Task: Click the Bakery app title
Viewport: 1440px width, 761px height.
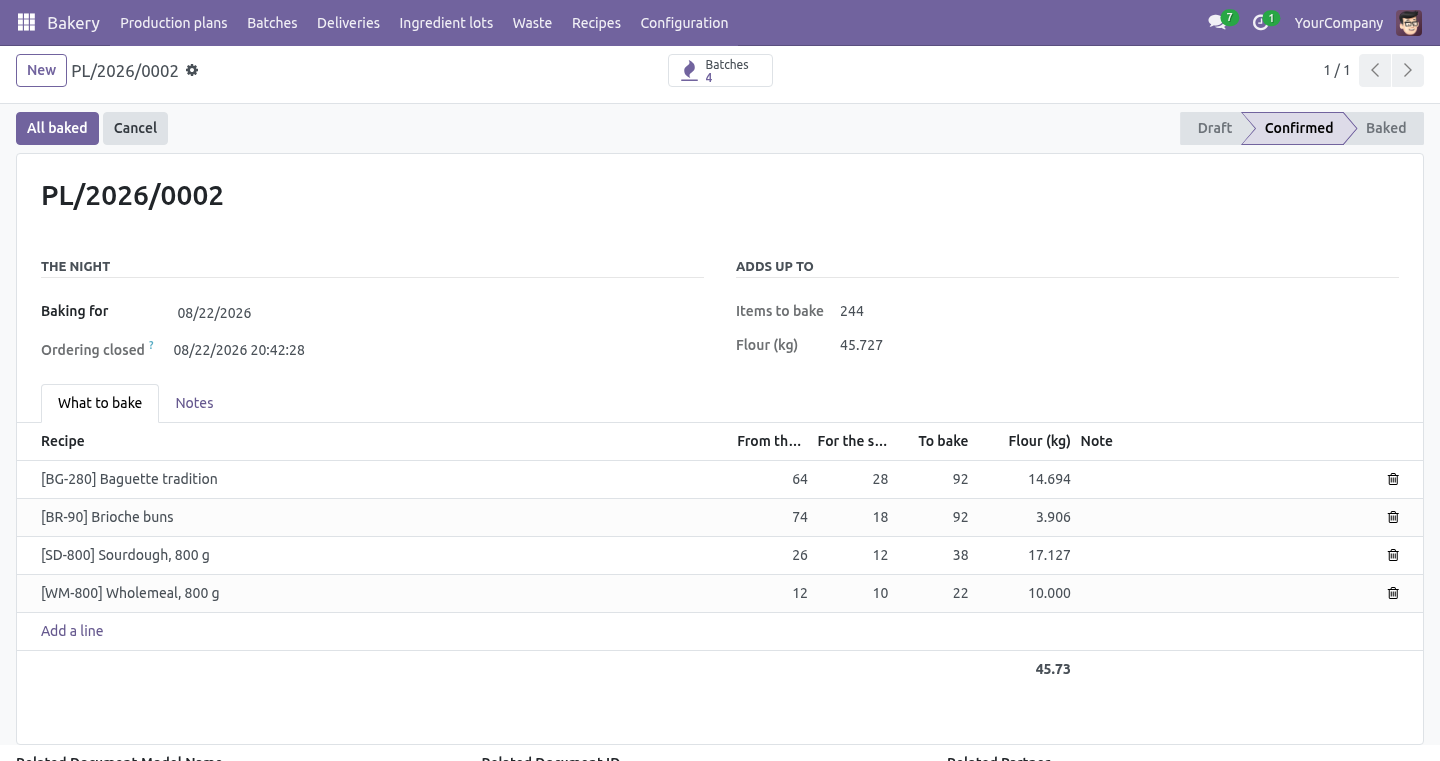Action: pos(73,22)
